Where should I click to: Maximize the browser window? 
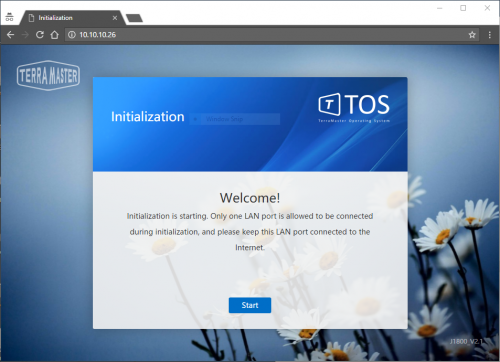point(463,8)
